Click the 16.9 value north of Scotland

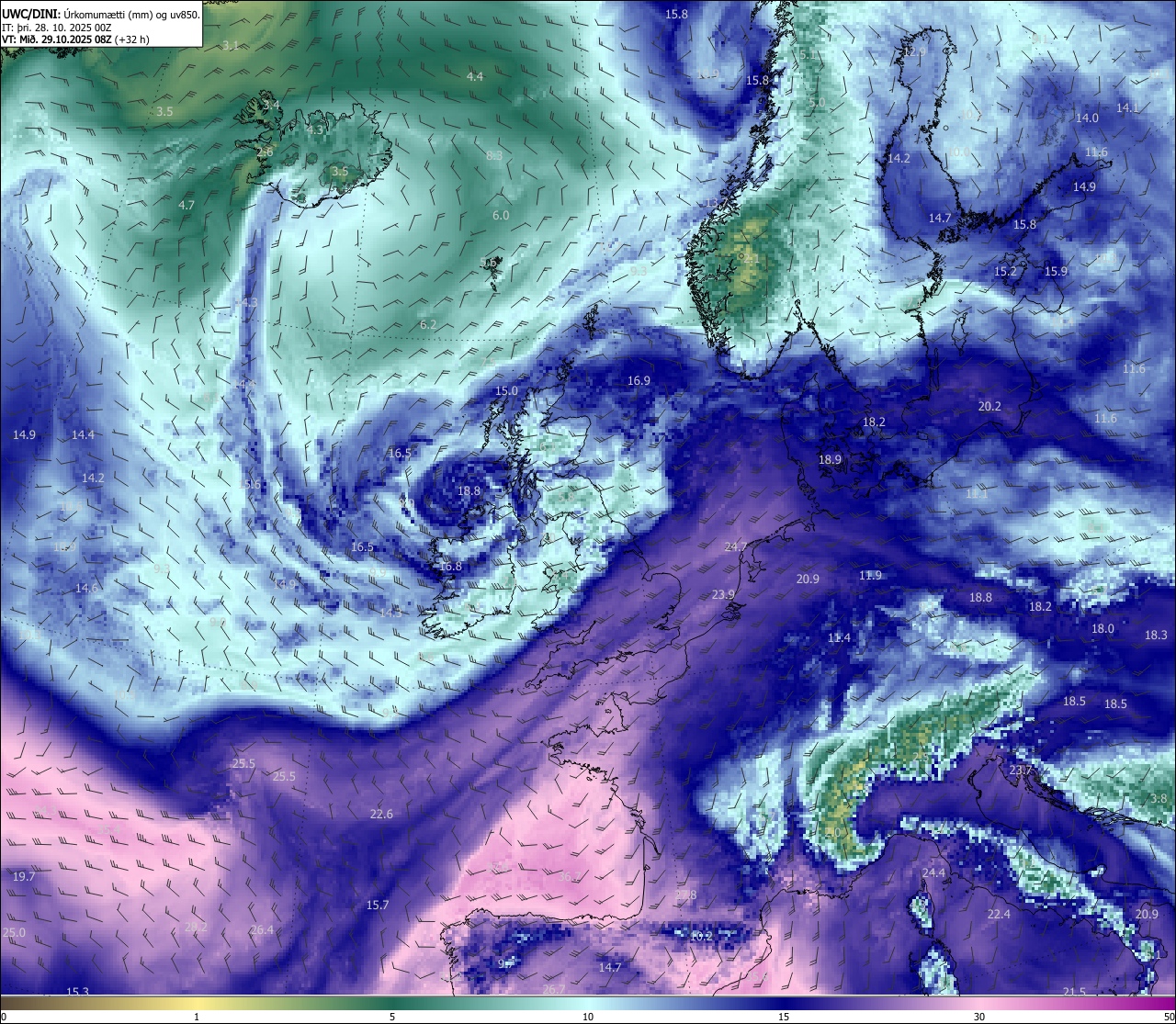(639, 380)
